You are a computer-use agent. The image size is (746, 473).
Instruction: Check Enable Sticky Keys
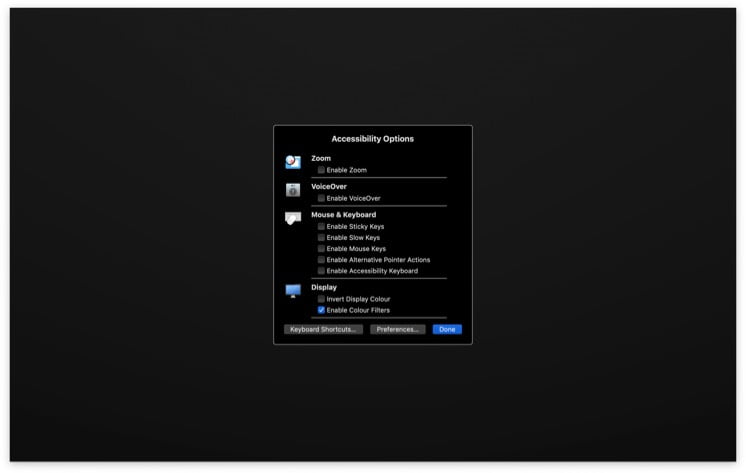click(x=321, y=227)
